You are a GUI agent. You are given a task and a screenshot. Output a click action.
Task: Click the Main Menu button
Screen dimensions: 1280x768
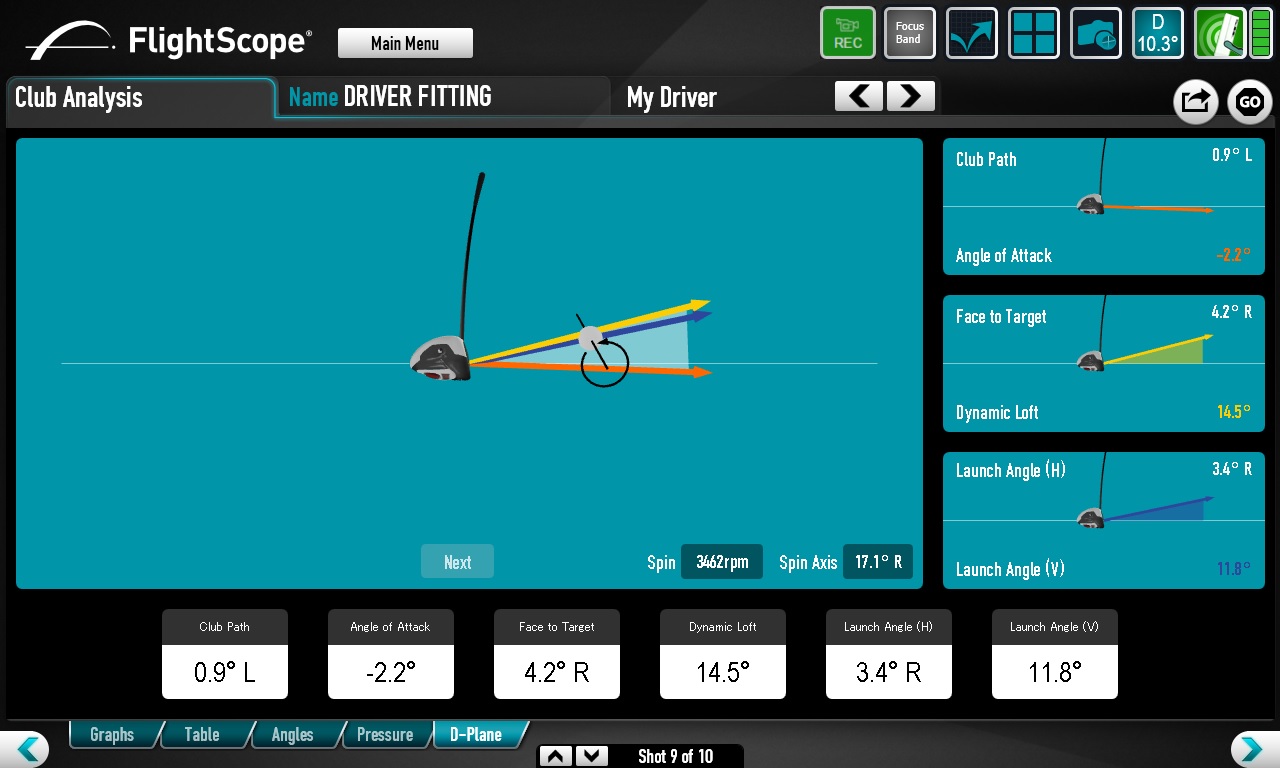click(405, 43)
